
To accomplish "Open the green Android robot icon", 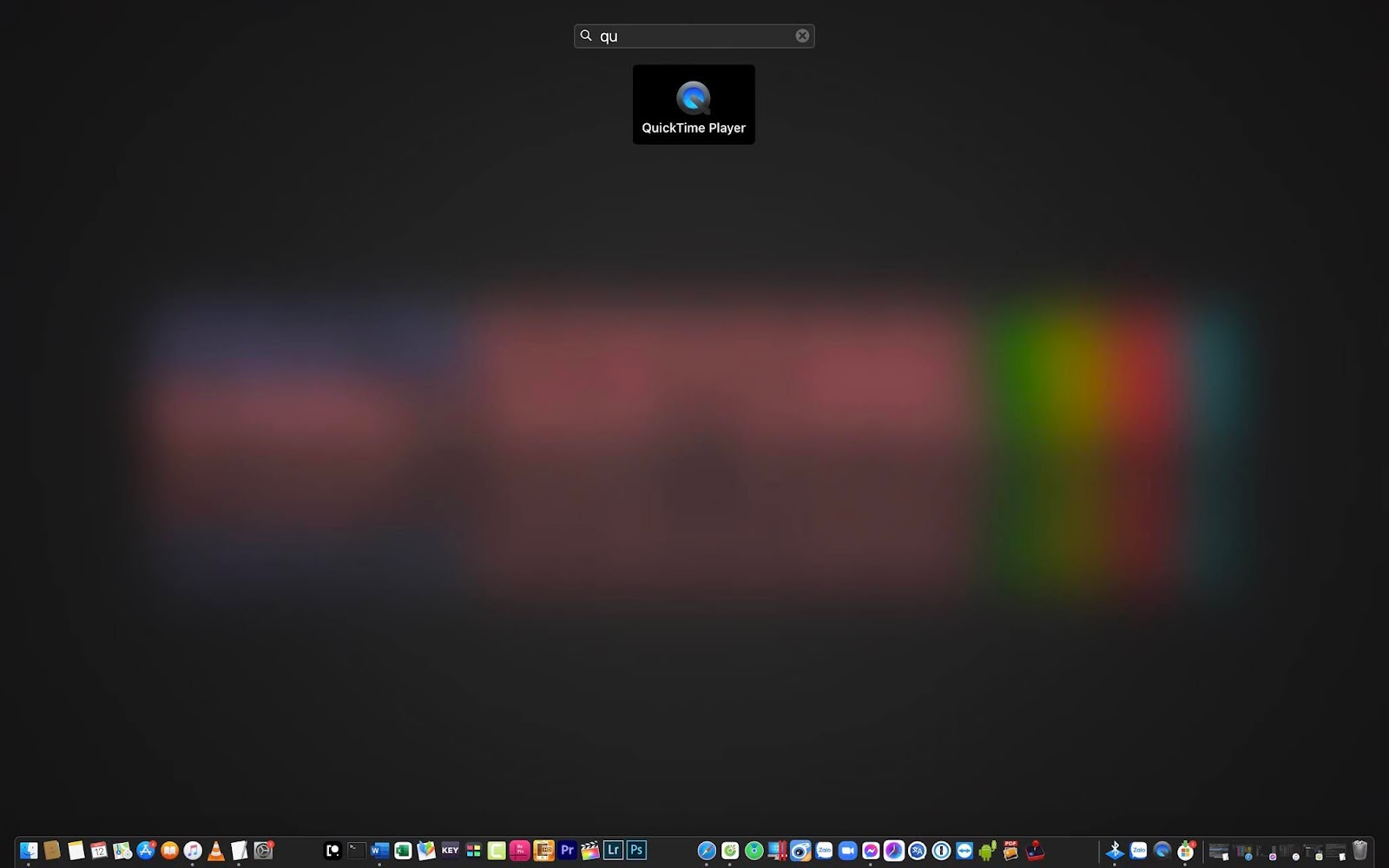I will tap(988, 851).
